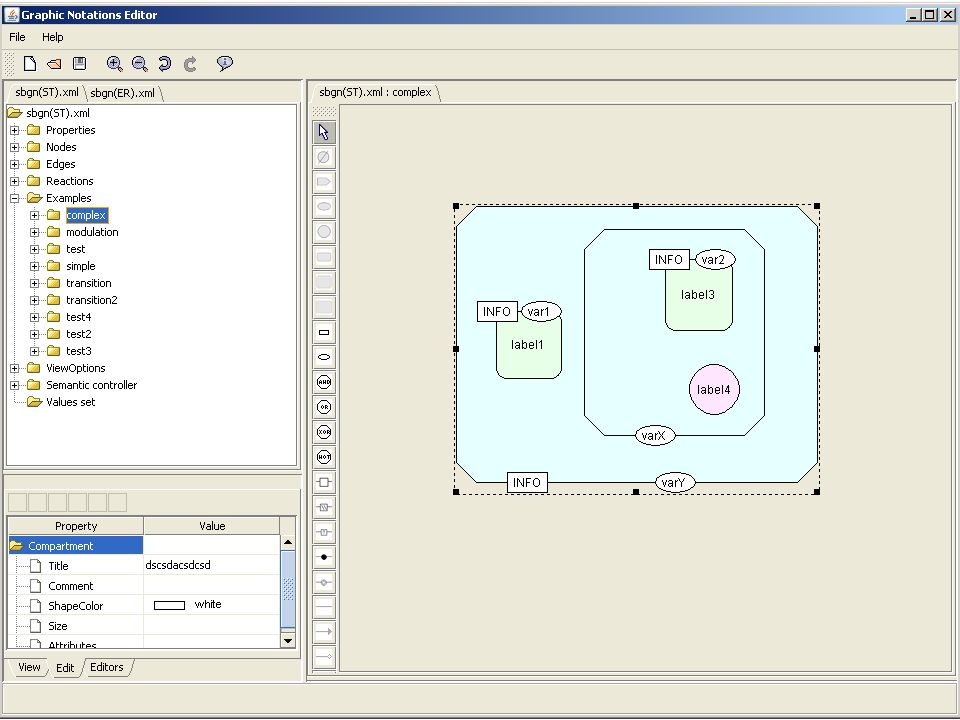This screenshot has height=720, width=960.
Task: Undo with the blue curved arrow icon
Action: pyautogui.click(x=165, y=64)
